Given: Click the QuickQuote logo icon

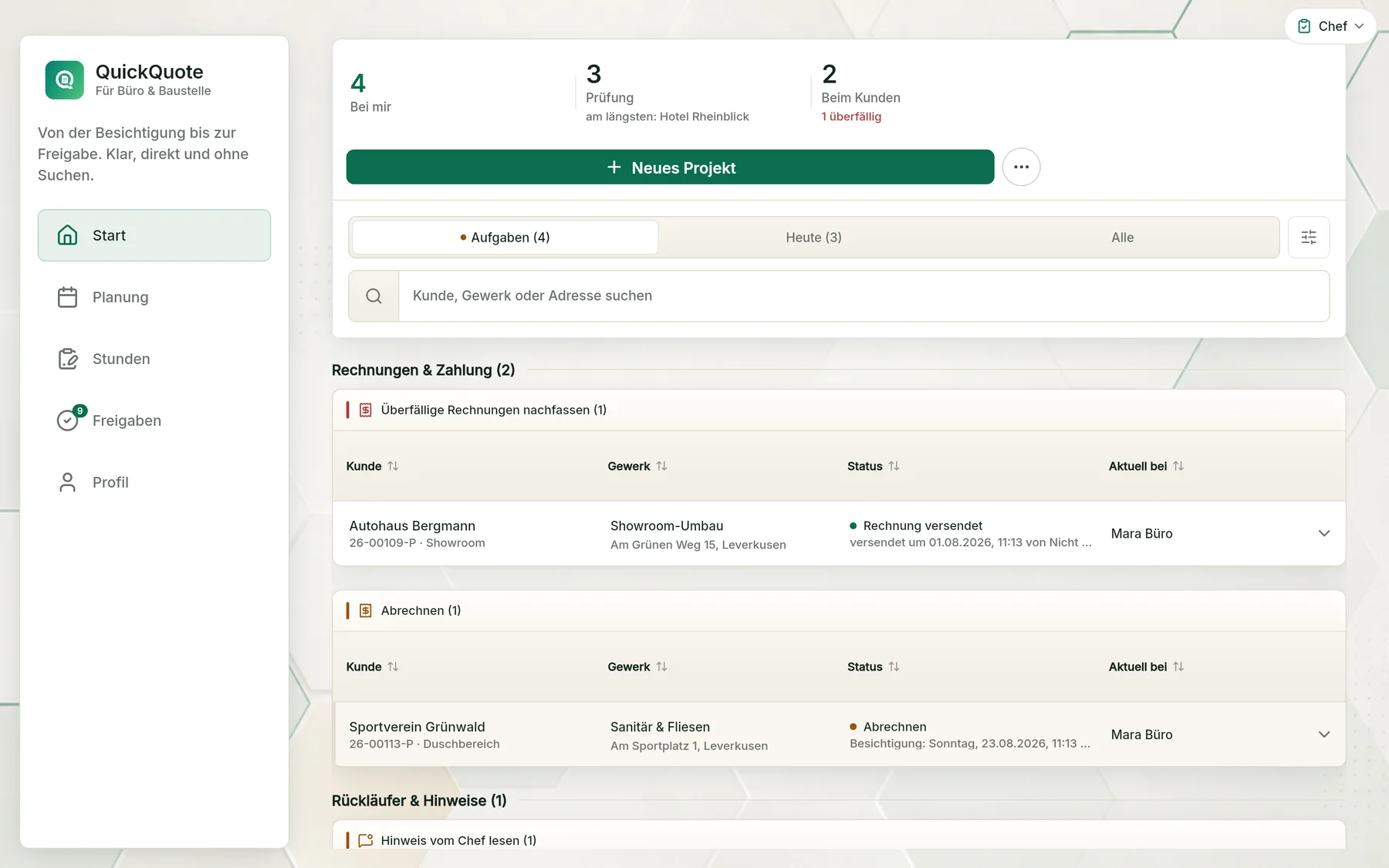Looking at the screenshot, I should (65, 80).
